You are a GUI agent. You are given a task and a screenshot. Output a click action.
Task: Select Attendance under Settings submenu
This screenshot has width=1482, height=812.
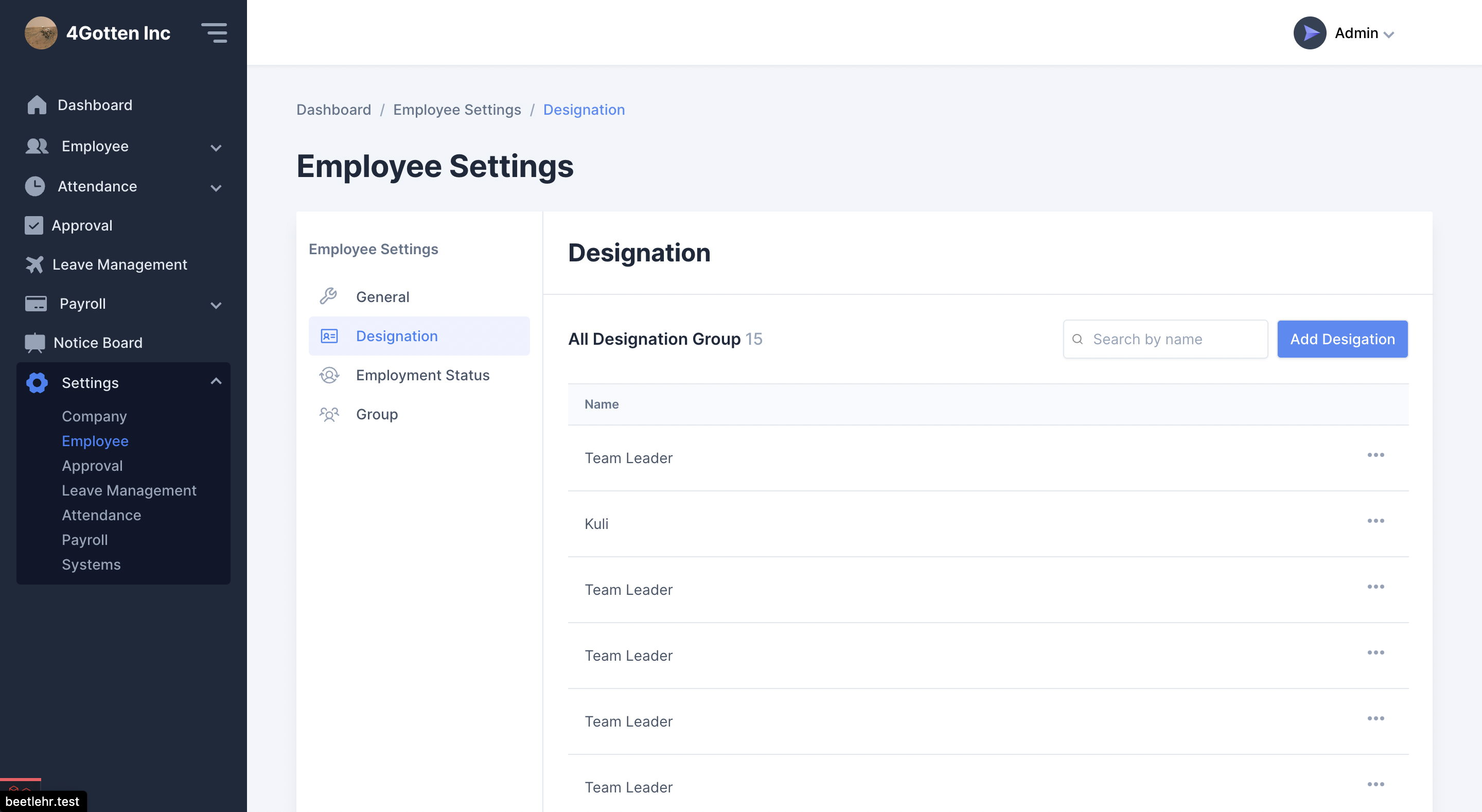pos(101,515)
